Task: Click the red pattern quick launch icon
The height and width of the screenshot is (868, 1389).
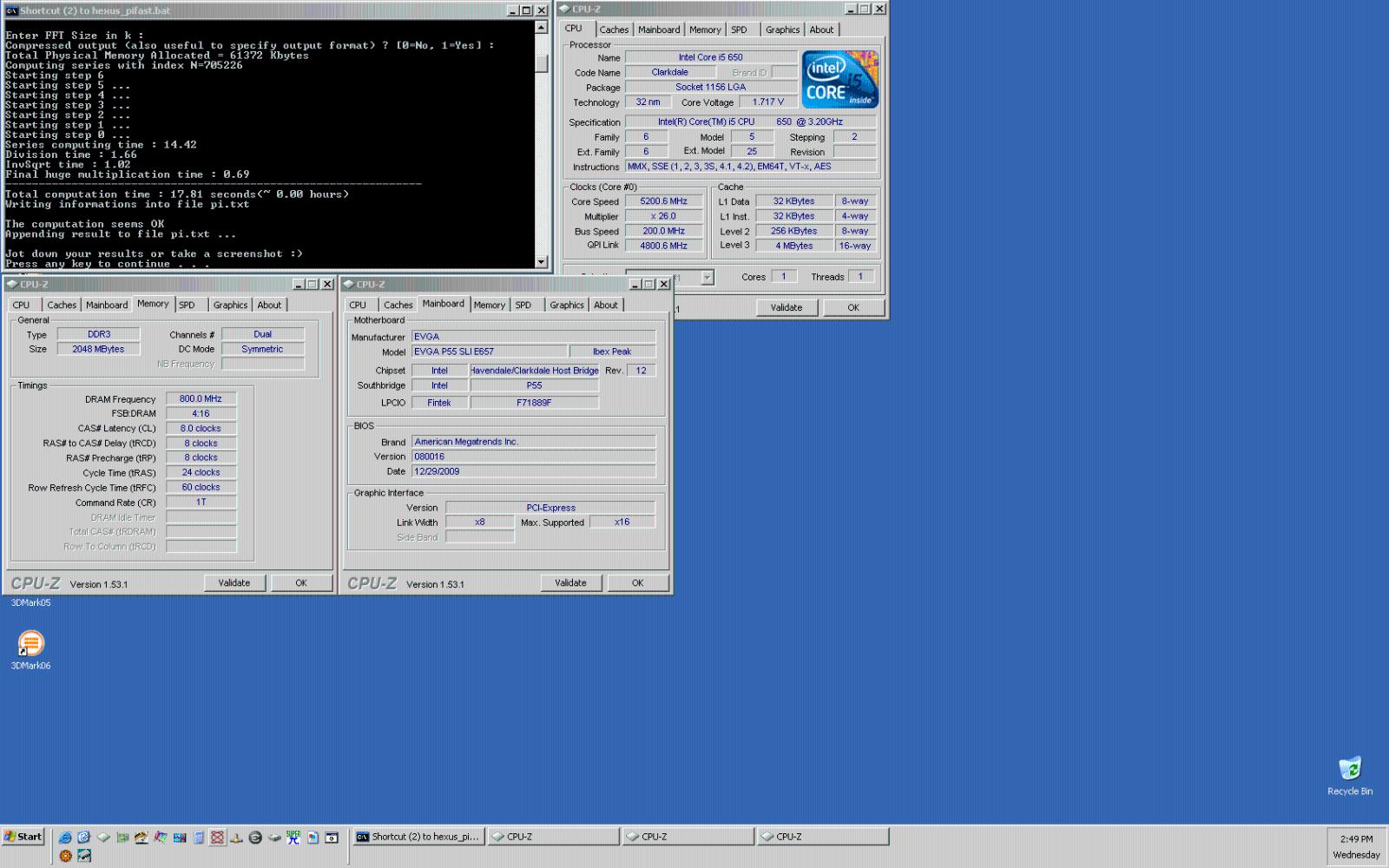Action: 218,838
